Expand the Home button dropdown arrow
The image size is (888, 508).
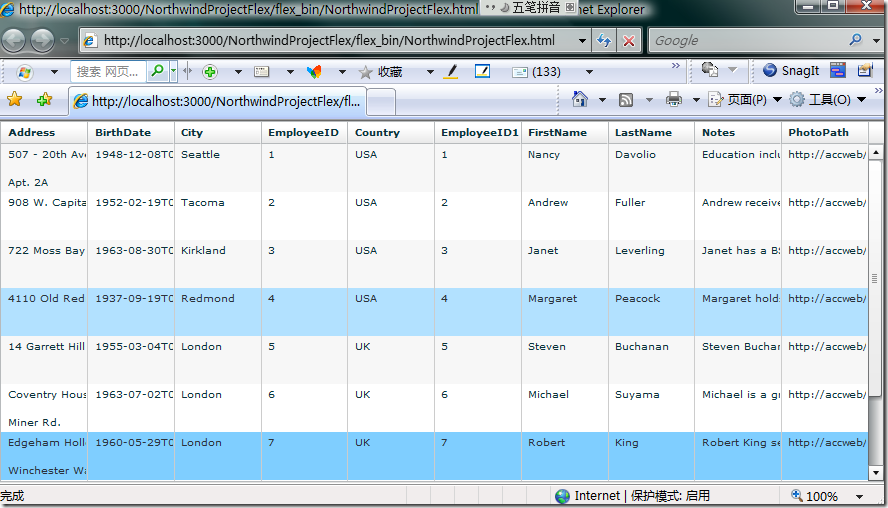[x=602, y=100]
